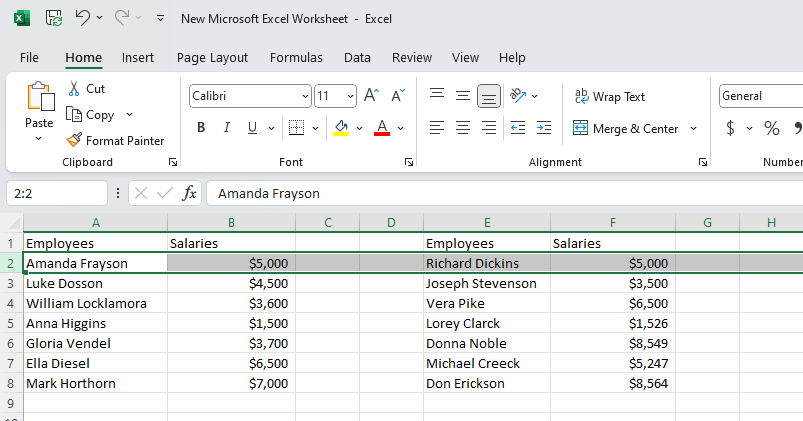
Task: Increase font size with larger A icon
Action: 371,96
